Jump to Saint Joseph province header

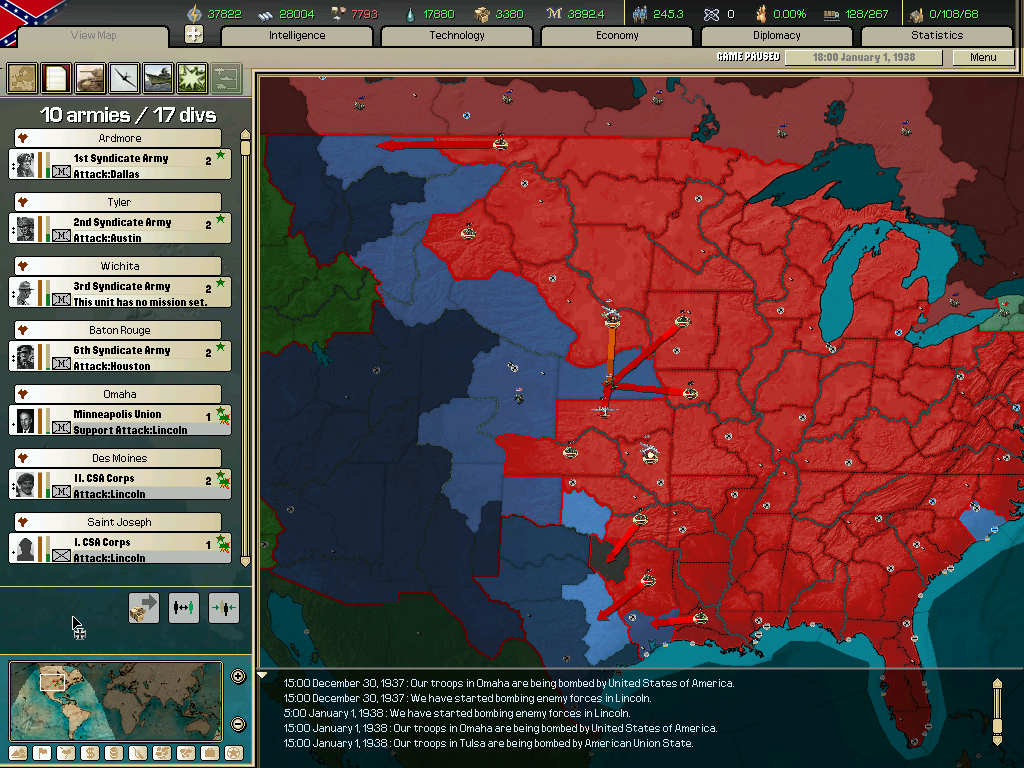click(x=118, y=522)
